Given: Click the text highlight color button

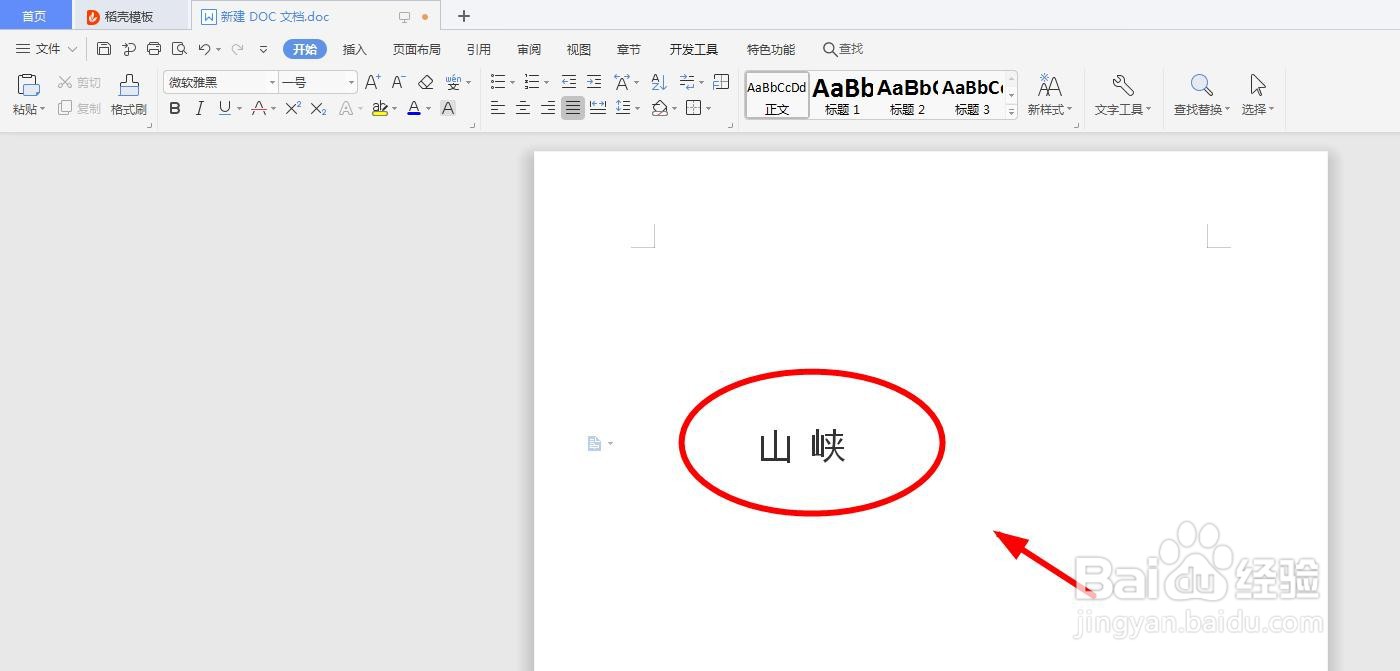Looking at the screenshot, I should point(379,108).
